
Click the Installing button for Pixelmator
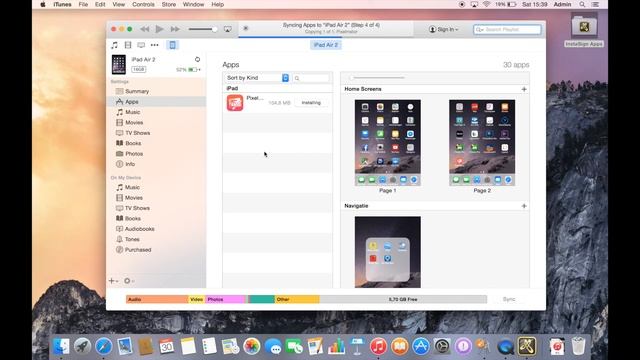click(x=311, y=103)
